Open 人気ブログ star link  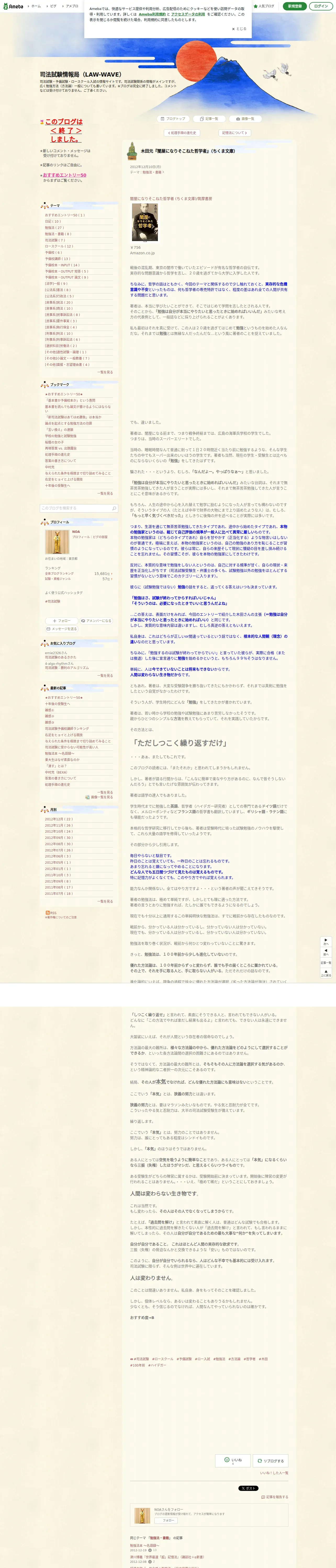pos(264,6)
